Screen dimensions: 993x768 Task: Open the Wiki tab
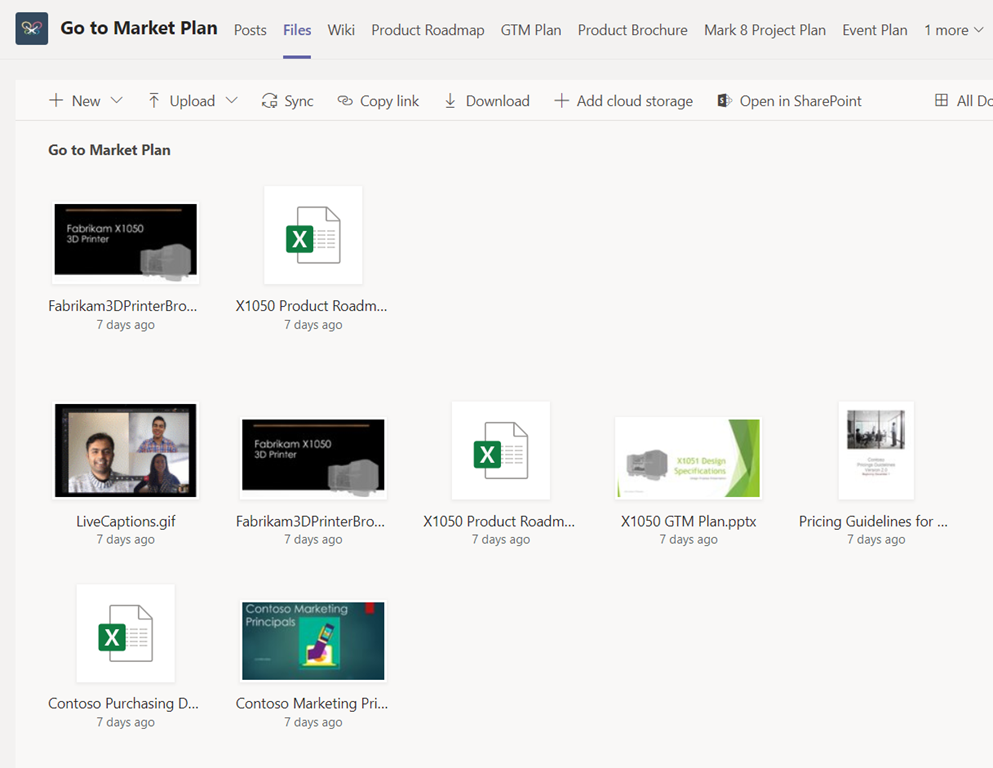pyautogui.click(x=341, y=30)
